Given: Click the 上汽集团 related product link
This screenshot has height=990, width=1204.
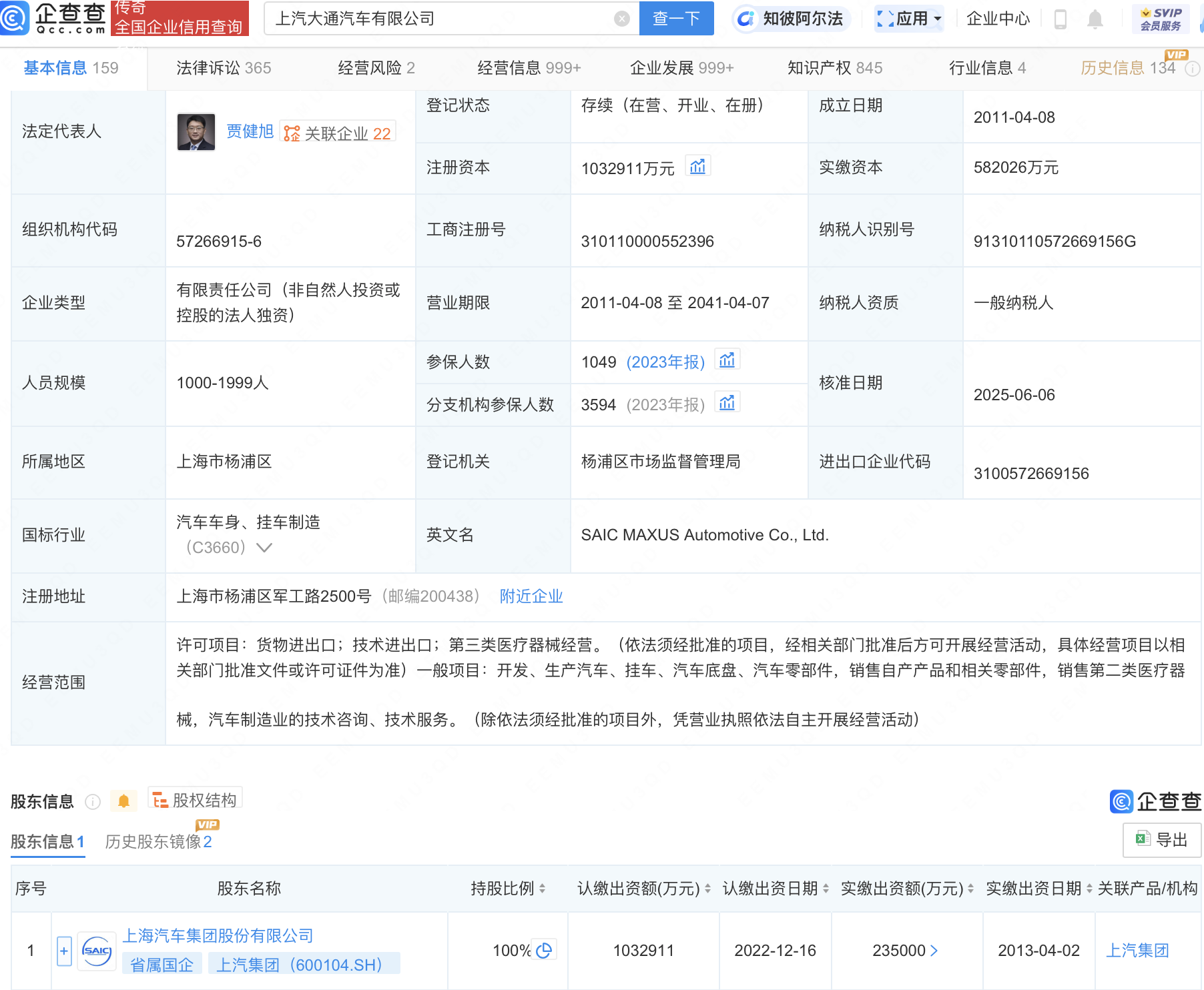Looking at the screenshot, I should click(x=1137, y=951).
